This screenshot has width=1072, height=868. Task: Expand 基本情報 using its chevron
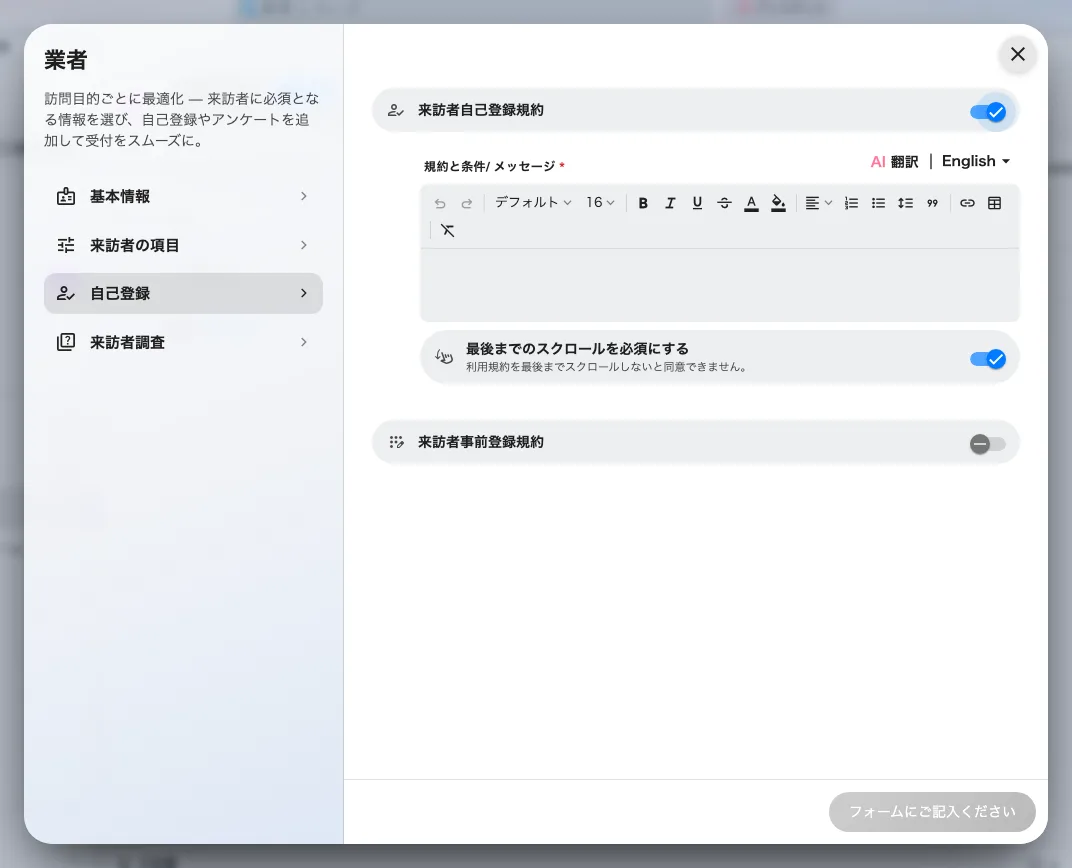pos(304,196)
